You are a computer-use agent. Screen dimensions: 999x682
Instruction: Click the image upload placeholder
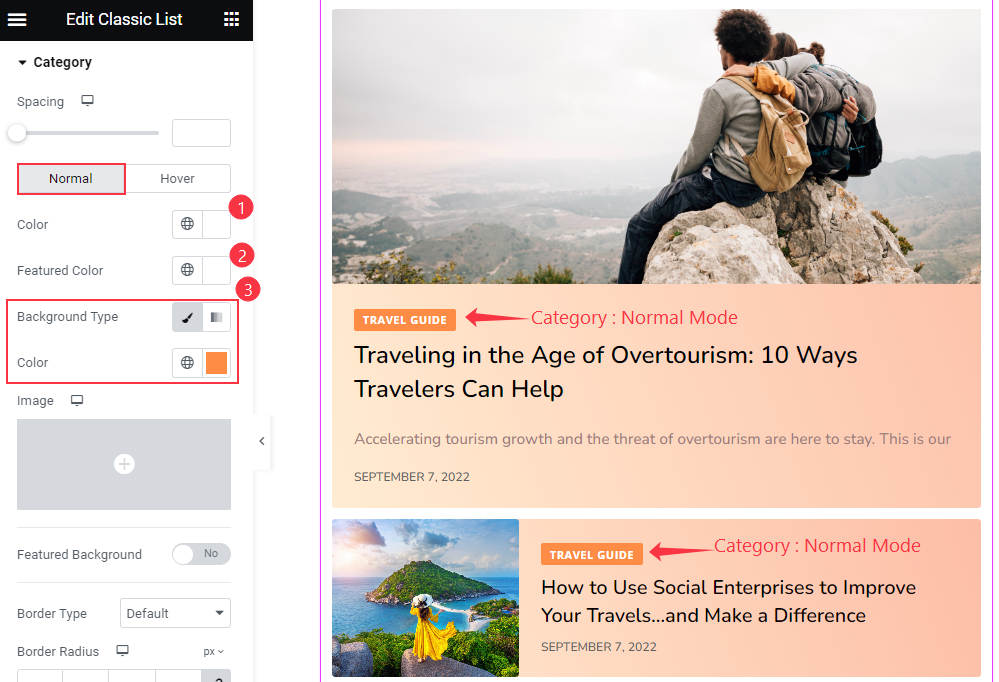point(124,464)
